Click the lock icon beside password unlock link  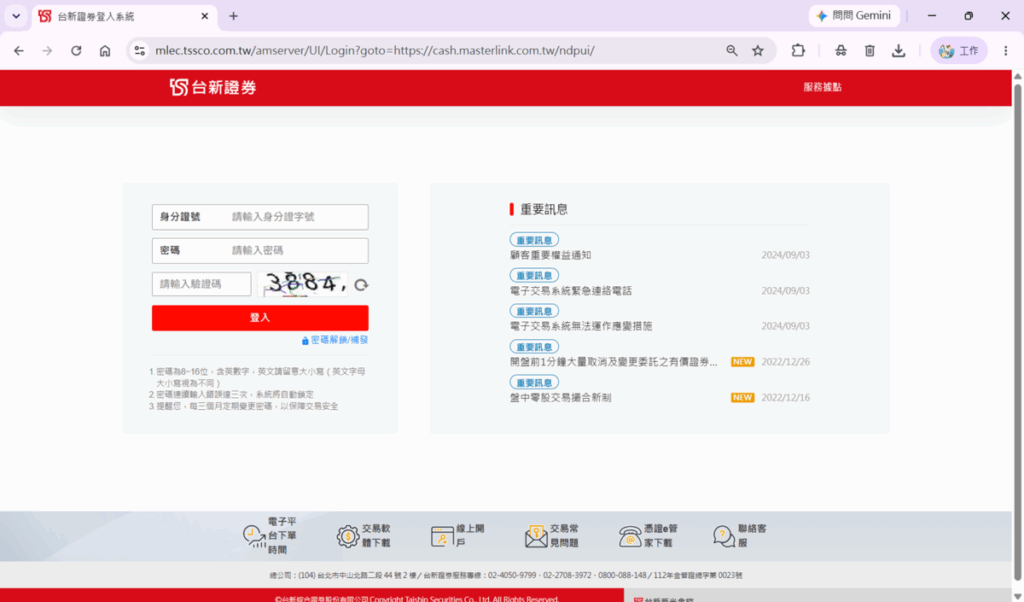point(305,340)
